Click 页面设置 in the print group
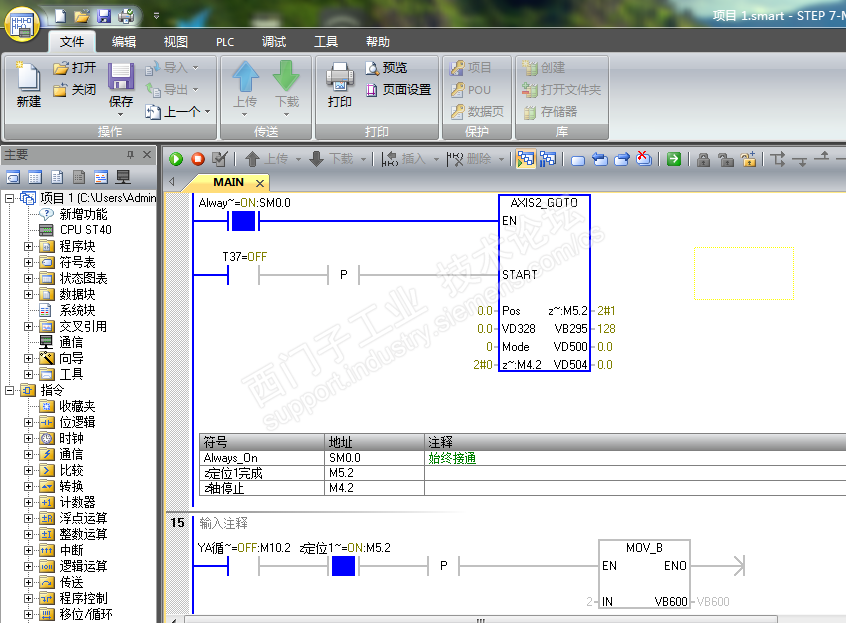This screenshot has width=846, height=623. coord(399,90)
